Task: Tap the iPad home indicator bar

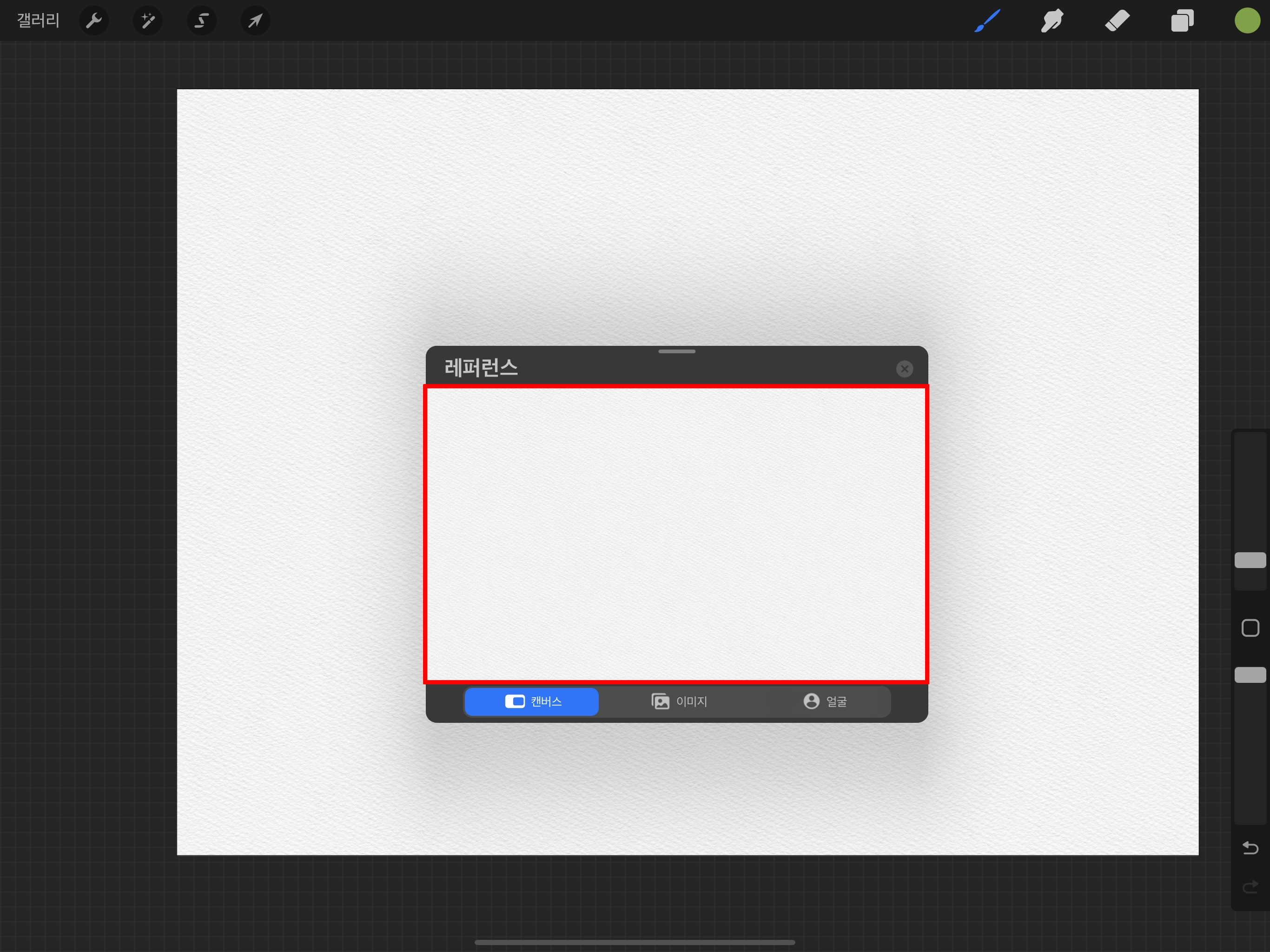Action: coord(635,942)
